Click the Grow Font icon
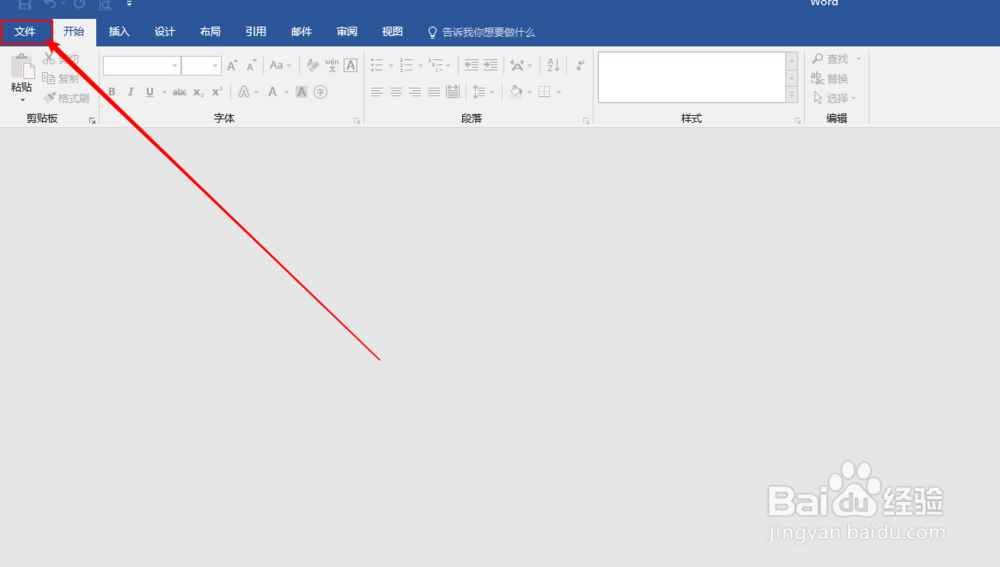 [232, 65]
